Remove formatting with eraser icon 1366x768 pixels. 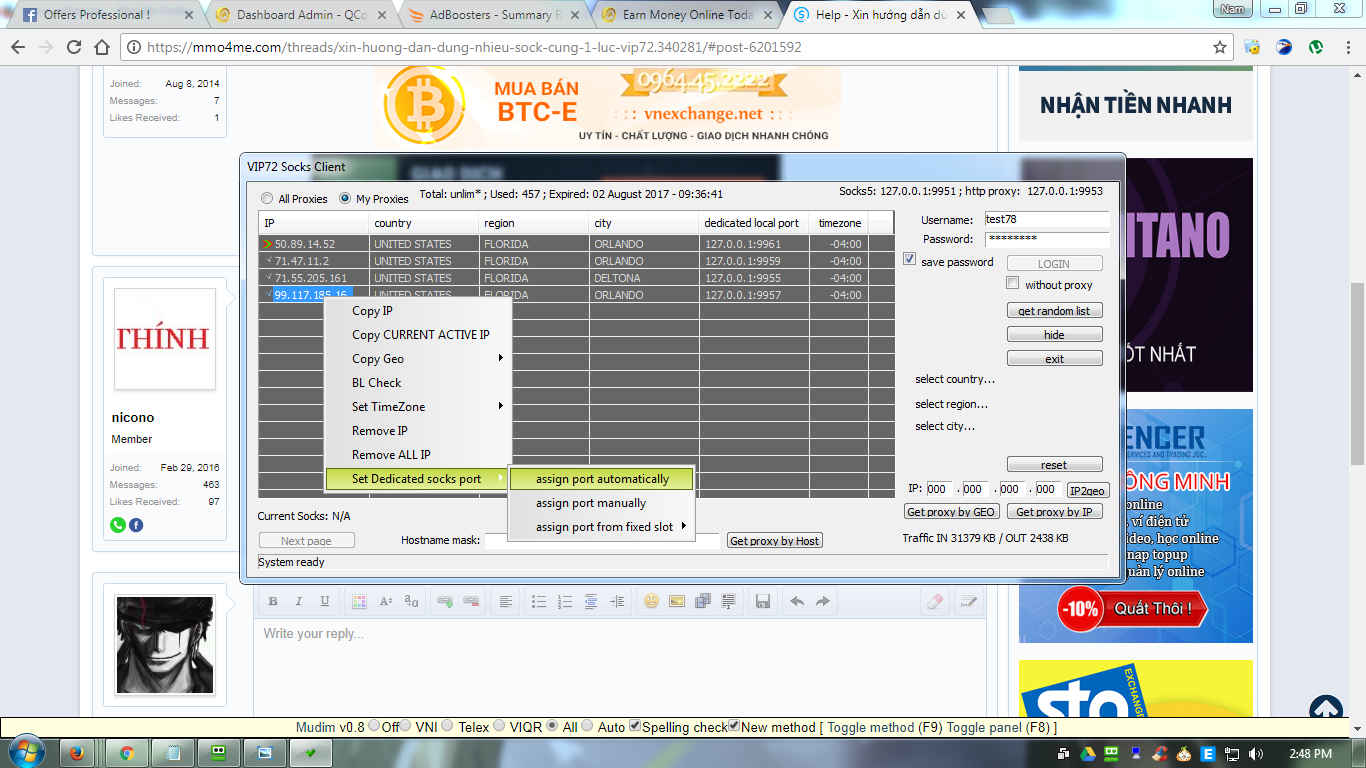935,601
